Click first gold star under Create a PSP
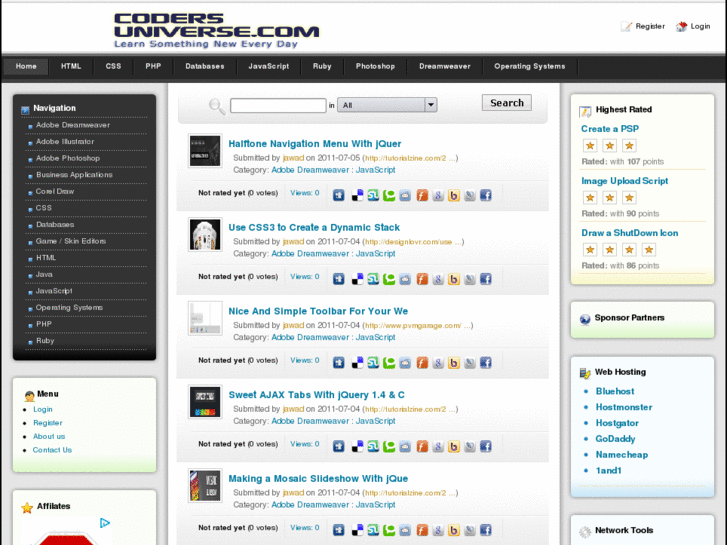 (x=590, y=146)
